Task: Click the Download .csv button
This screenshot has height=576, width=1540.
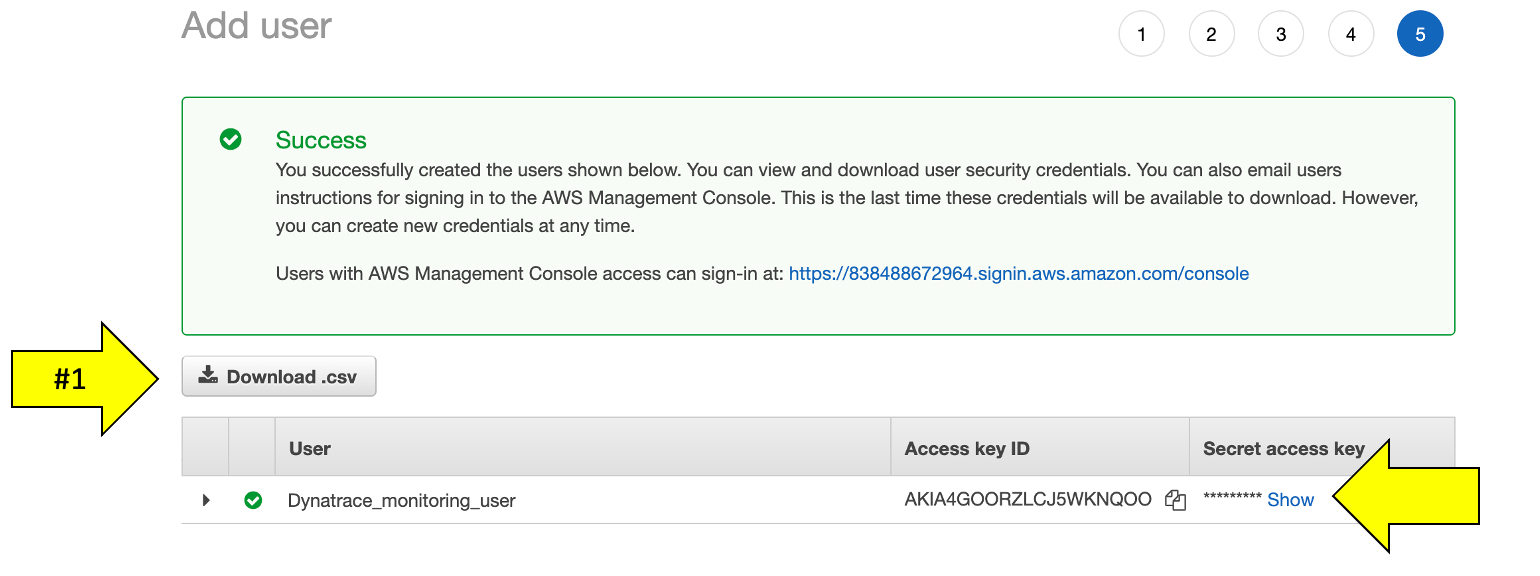Action: (279, 376)
